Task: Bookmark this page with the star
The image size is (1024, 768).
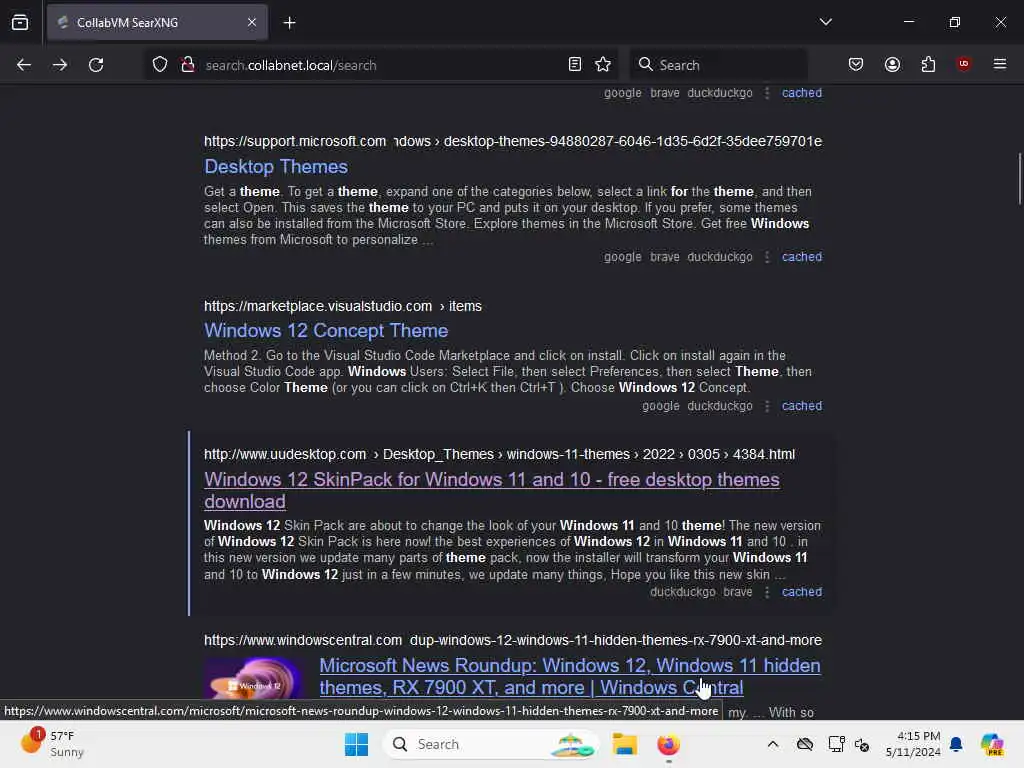Action: (603, 65)
